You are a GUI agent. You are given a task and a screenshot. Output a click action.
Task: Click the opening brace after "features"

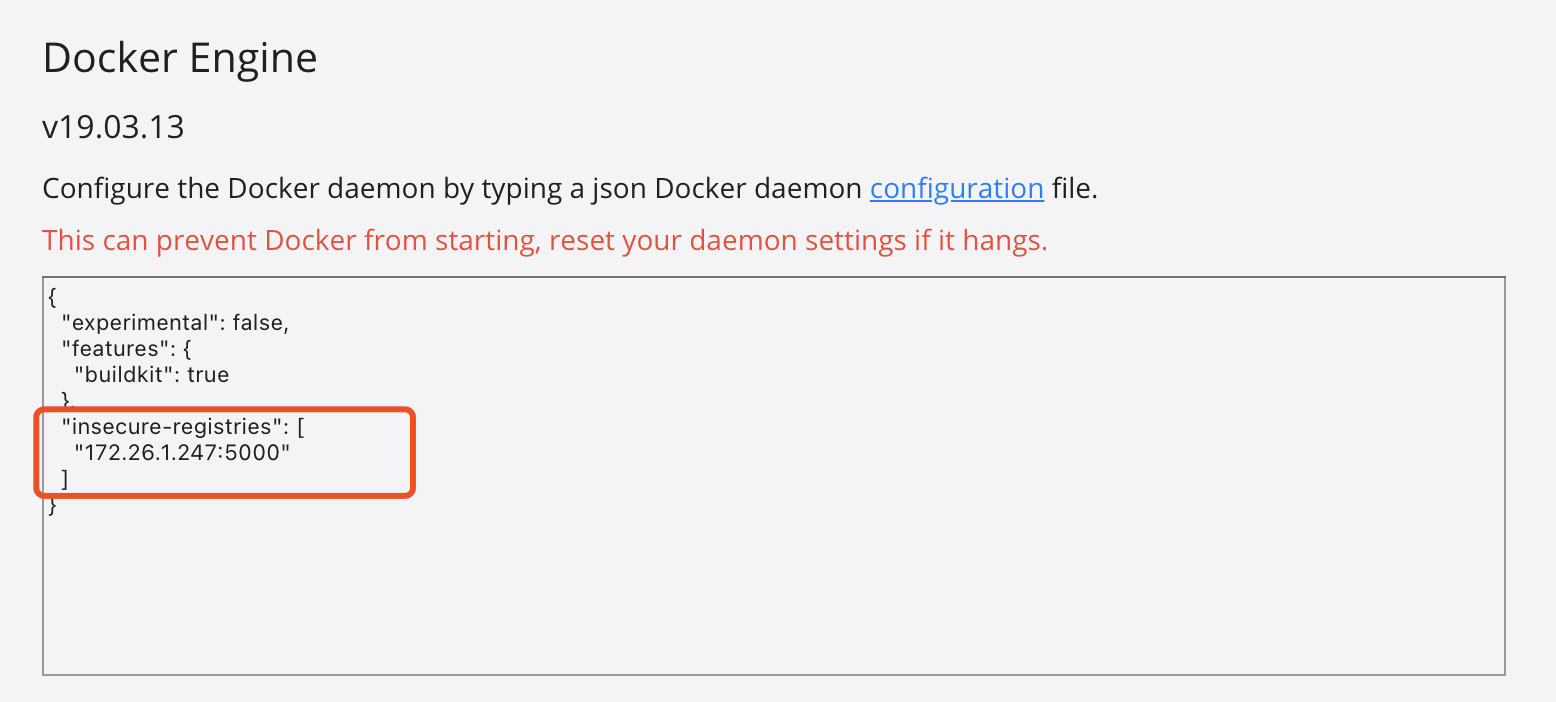(x=187, y=350)
